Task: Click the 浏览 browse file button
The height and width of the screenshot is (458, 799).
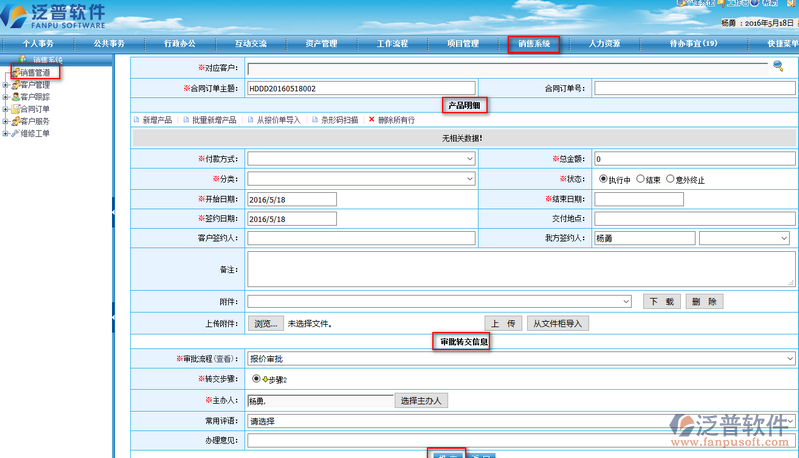Action: click(x=264, y=323)
